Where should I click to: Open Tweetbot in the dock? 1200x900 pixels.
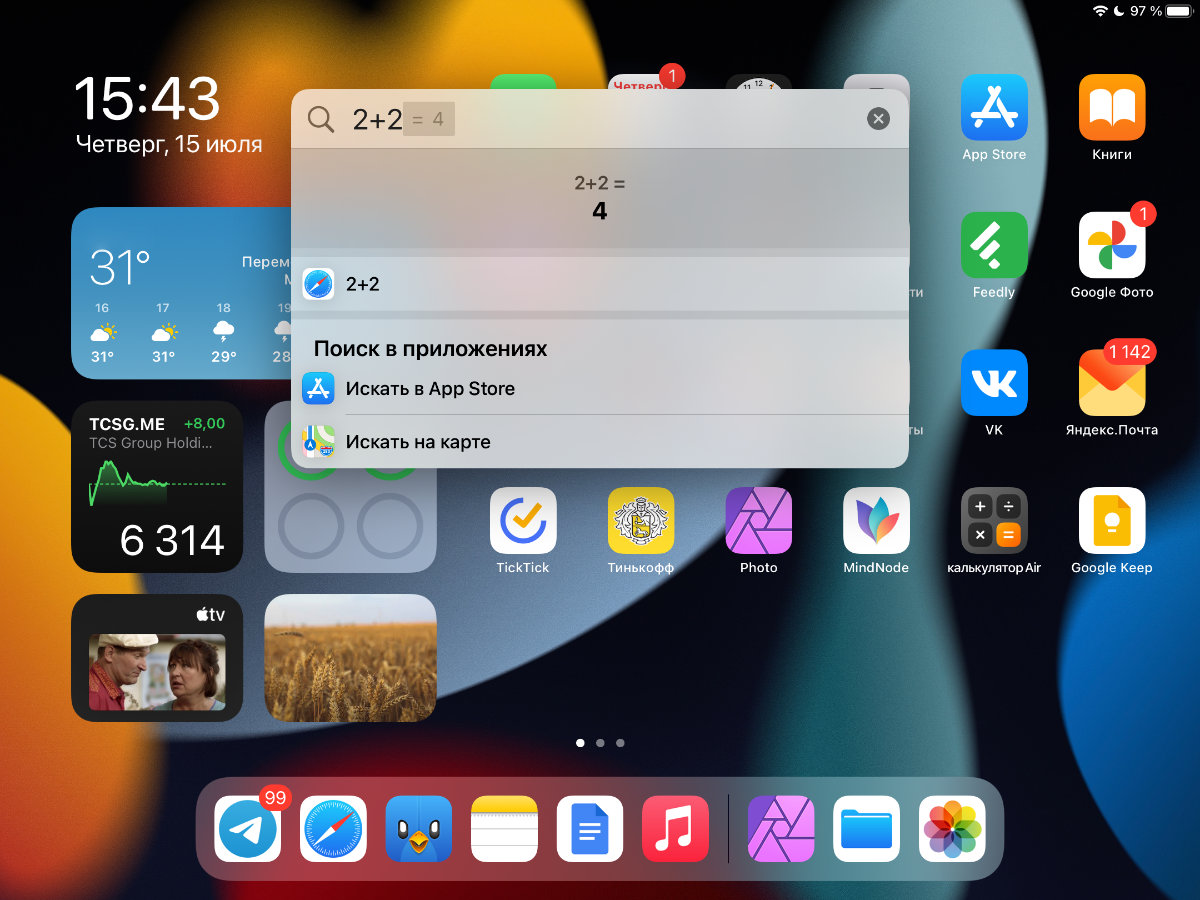click(x=419, y=829)
